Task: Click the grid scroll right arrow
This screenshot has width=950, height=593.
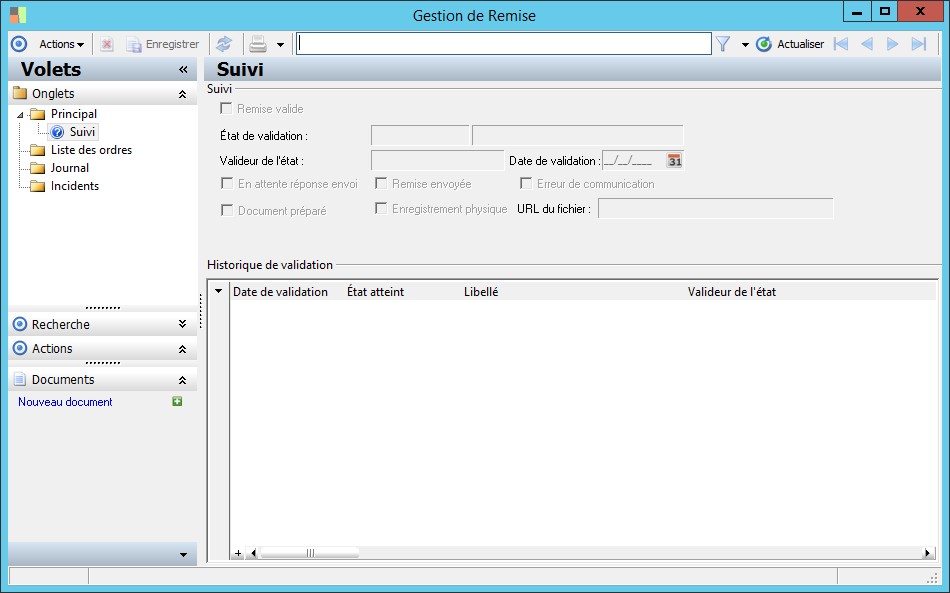Action: click(927, 553)
